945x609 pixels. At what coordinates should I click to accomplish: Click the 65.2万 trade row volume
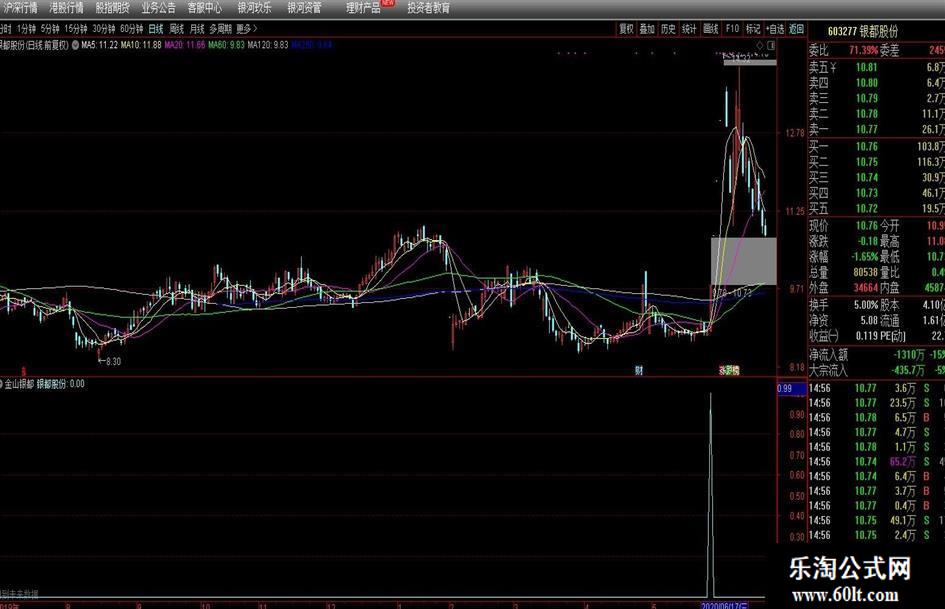coord(902,462)
